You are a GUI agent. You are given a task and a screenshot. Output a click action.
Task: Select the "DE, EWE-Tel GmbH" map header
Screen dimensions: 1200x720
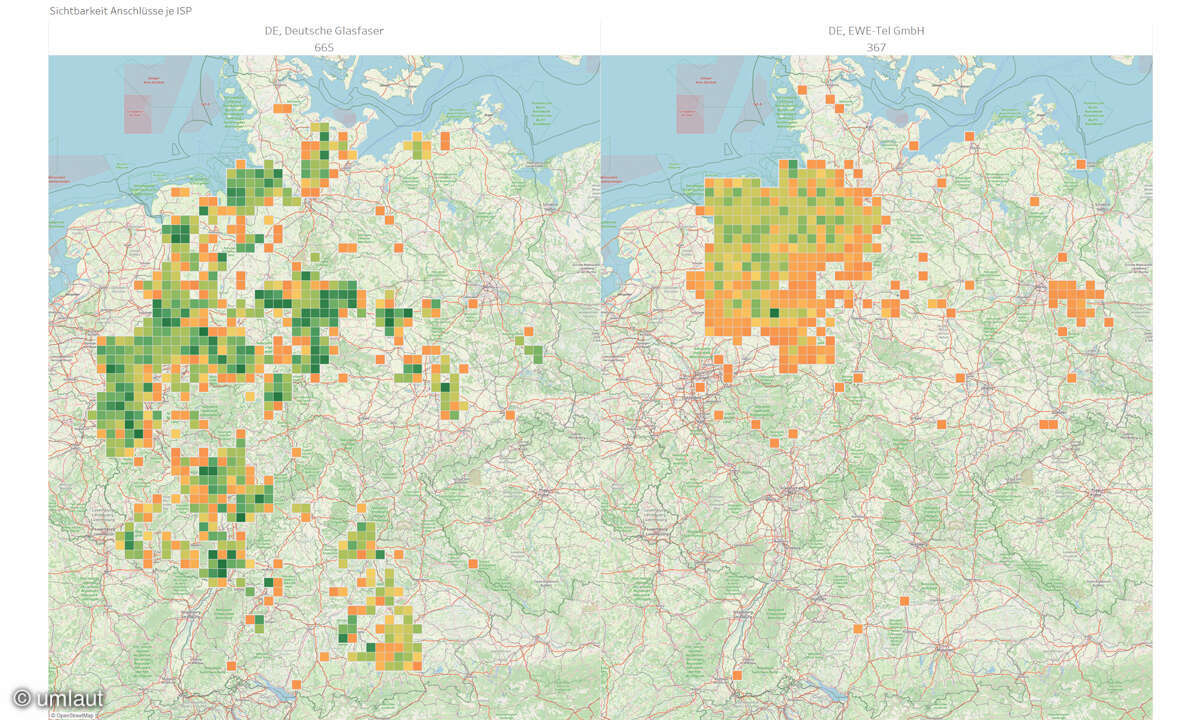coord(876,31)
